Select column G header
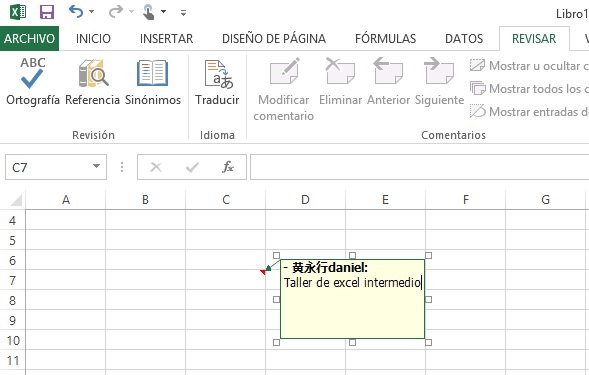The image size is (589, 375). [x=545, y=200]
